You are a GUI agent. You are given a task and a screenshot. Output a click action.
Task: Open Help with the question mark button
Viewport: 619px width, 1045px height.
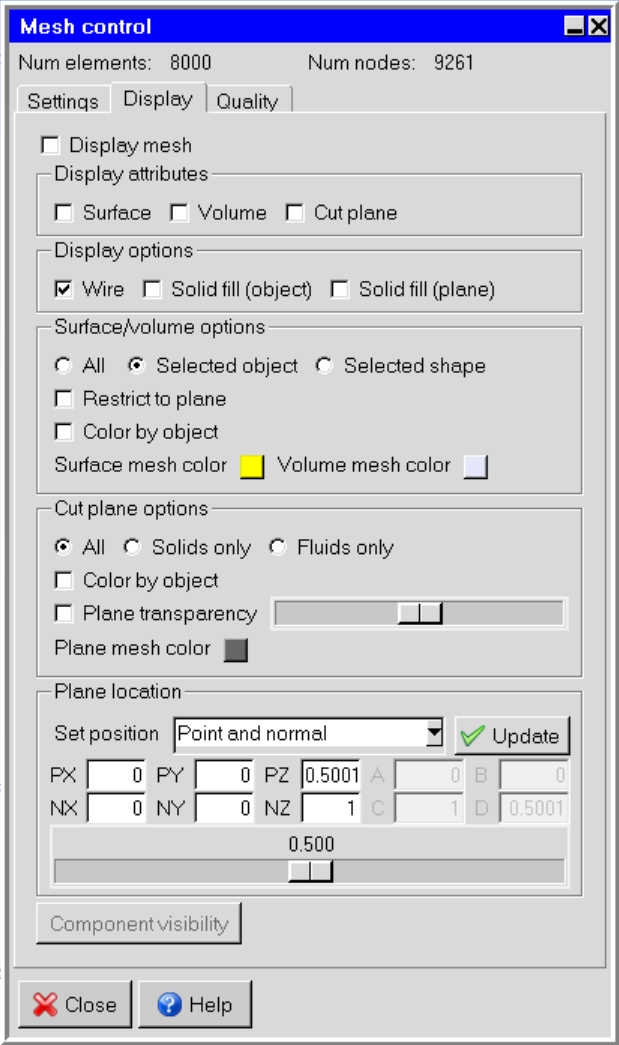coord(195,1005)
